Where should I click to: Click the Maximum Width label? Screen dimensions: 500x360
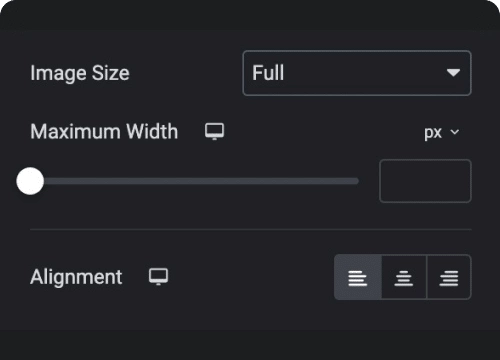coord(104,131)
